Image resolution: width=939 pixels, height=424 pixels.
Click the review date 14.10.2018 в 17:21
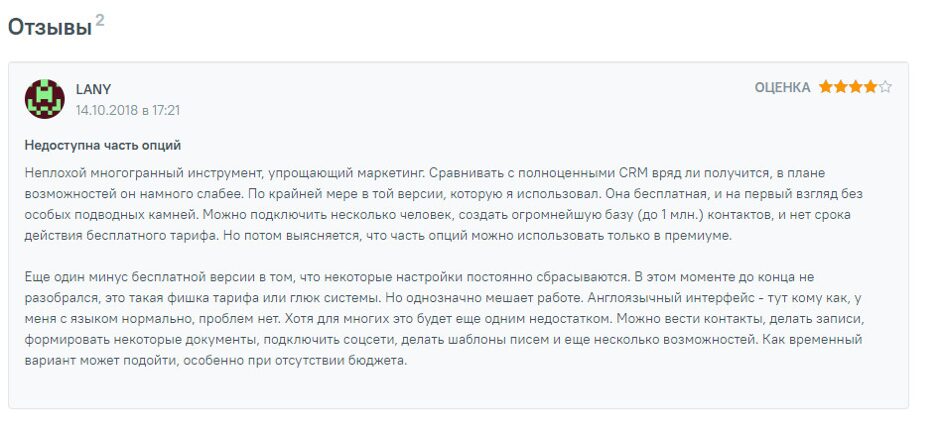pyautogui.click(x=127, y=110)
